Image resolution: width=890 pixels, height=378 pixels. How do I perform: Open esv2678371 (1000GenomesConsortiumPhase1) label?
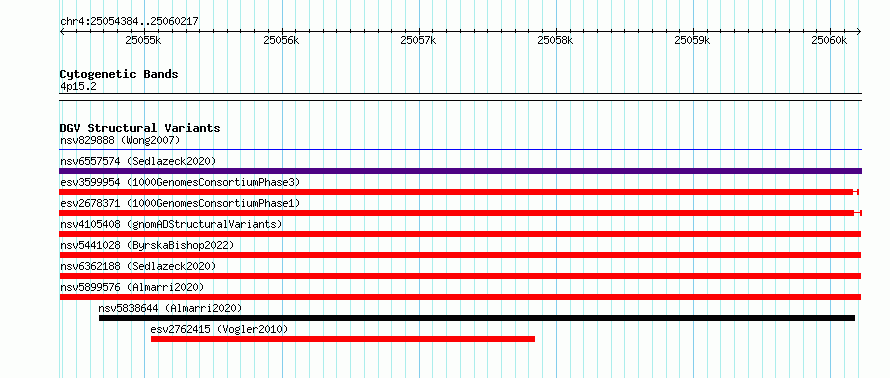pyautogui.click(x=180, y=203)
